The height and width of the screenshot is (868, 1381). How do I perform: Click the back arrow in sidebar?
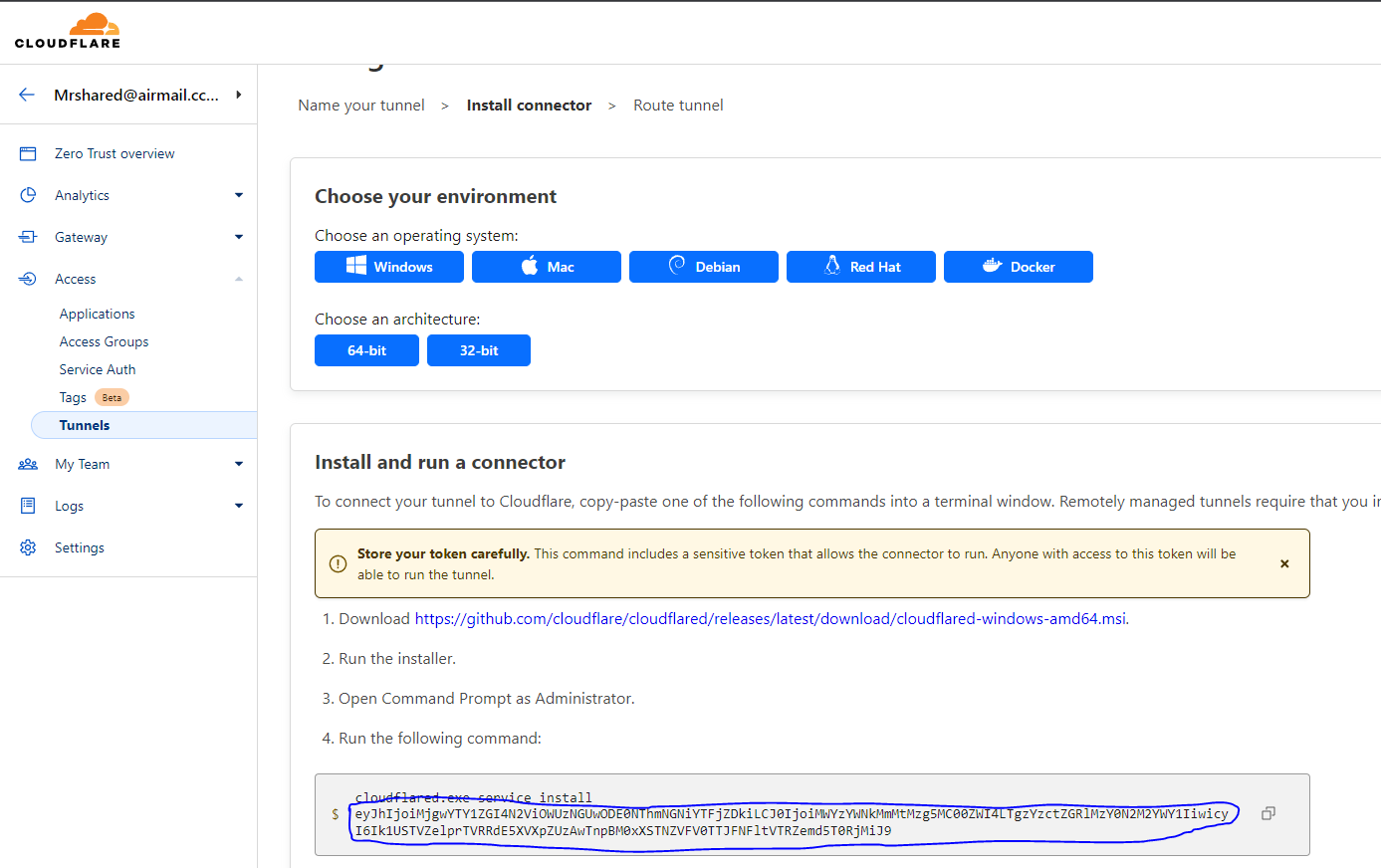(x=27, y=95)
